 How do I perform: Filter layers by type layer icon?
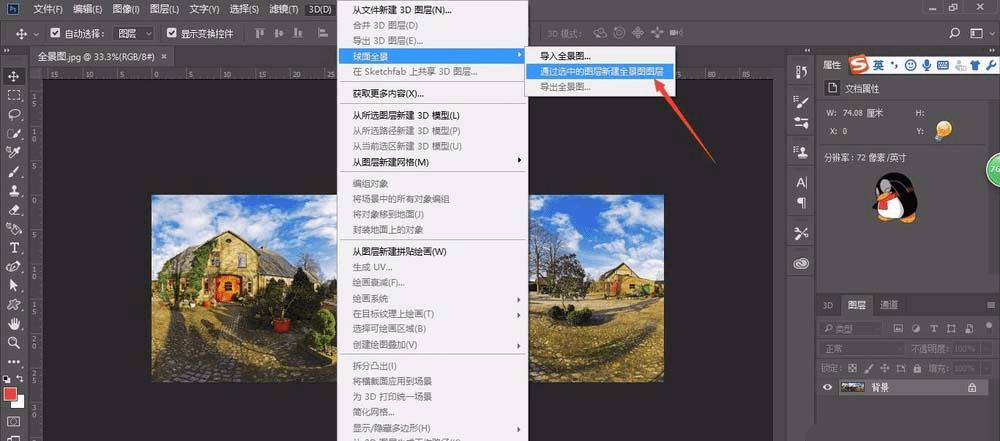coord(934,329)
